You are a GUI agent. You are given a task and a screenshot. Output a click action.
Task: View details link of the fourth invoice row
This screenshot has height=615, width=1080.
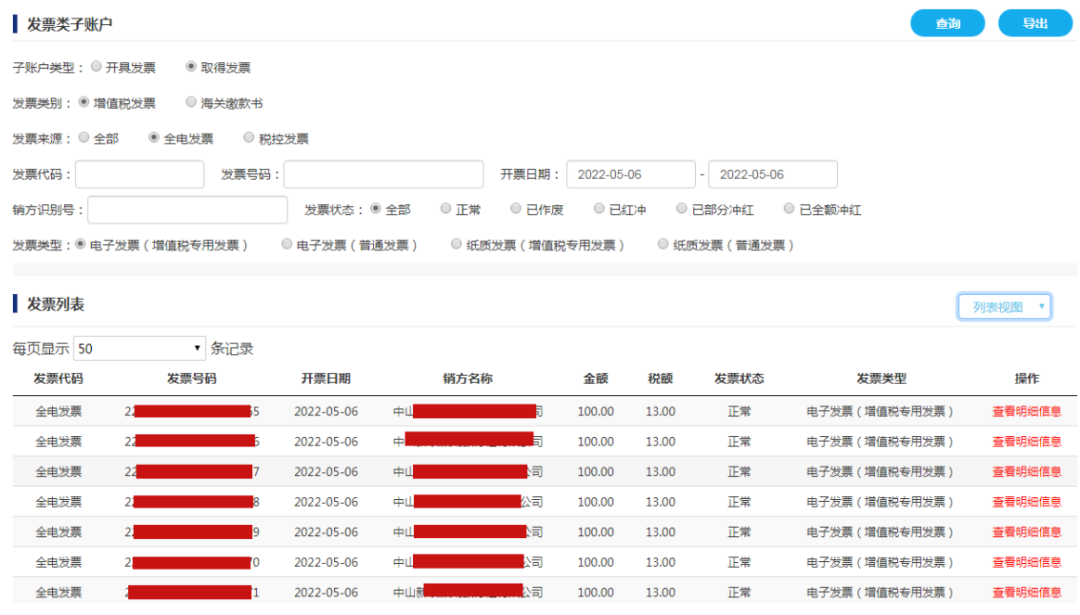(1026, 502)
